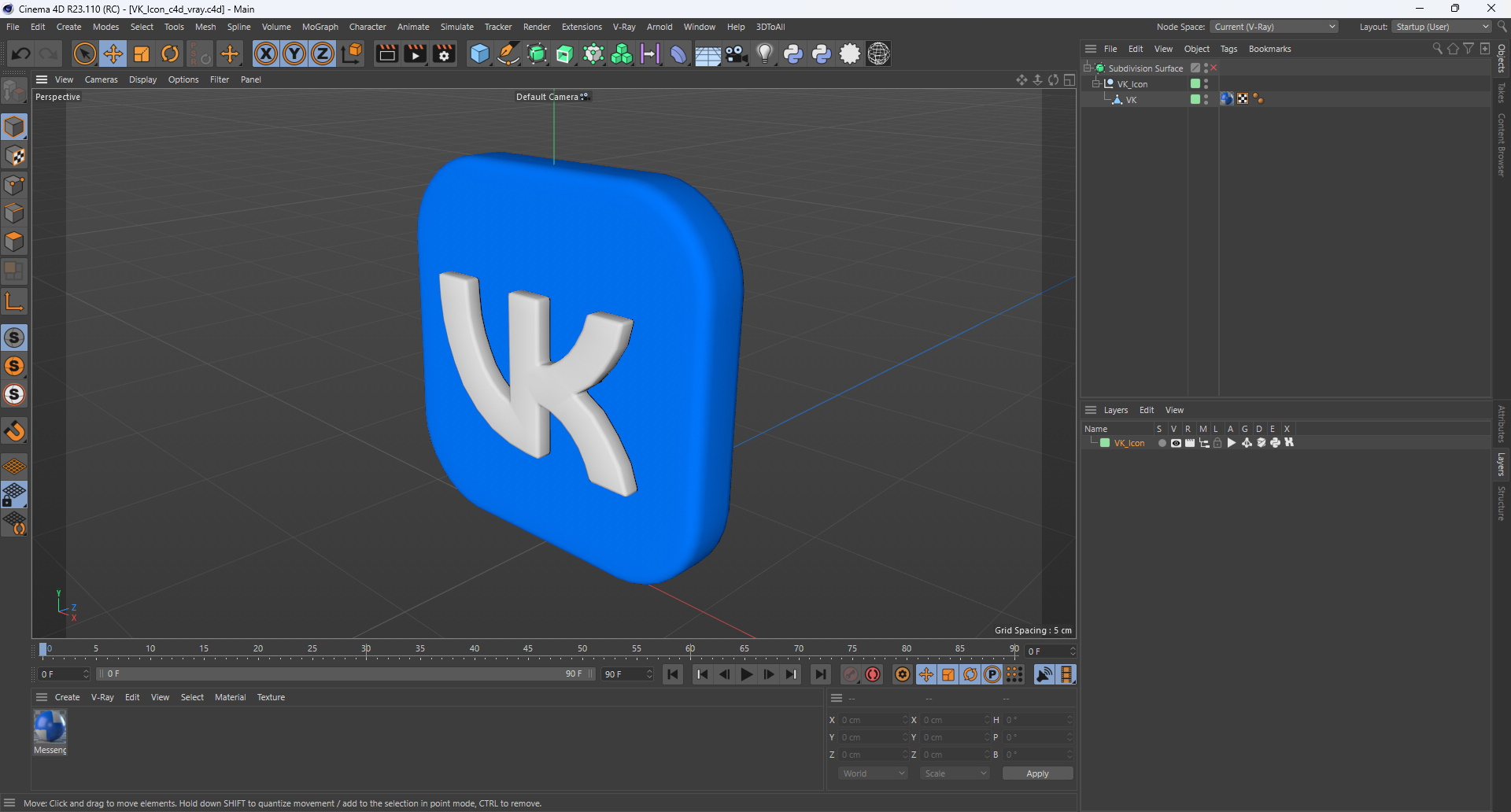Open Material manager Texture menu
Viewport: 1511px width, 812px height.
tap(271, 697)
